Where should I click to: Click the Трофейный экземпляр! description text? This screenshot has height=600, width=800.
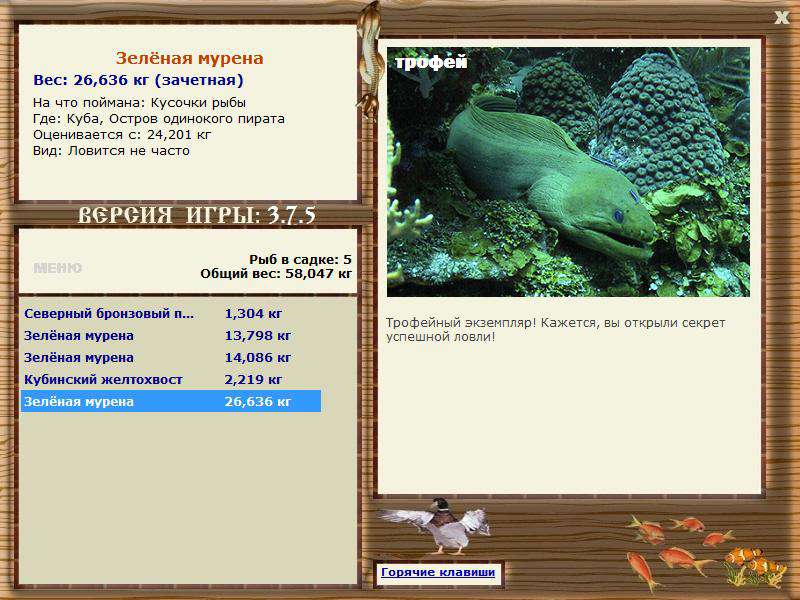click(x=555, y=330)
